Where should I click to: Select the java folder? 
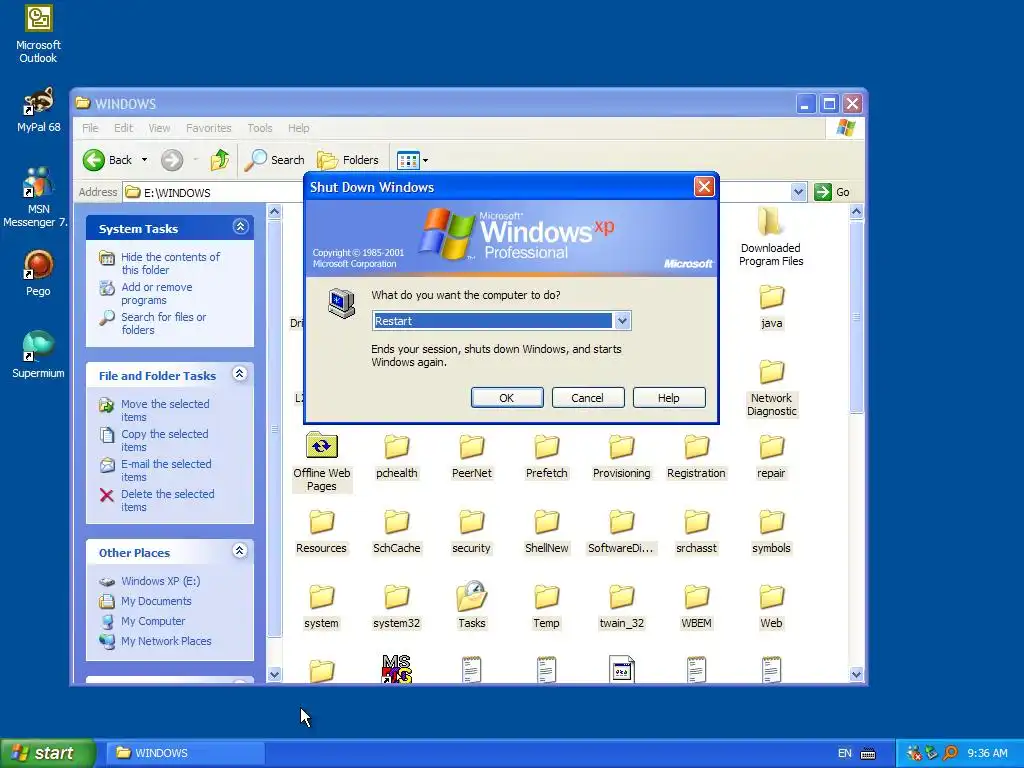(x=771, y=306)
